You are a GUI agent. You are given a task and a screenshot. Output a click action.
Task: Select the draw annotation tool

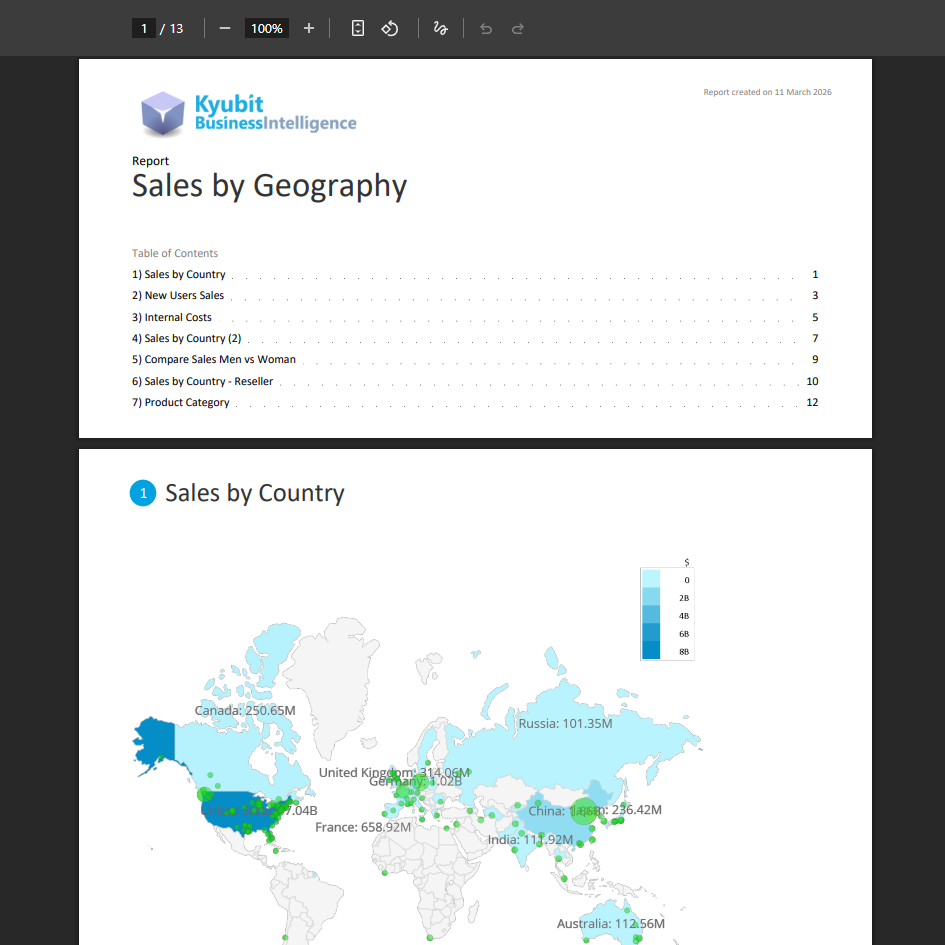pyautogui.click(x=440, y=28)
